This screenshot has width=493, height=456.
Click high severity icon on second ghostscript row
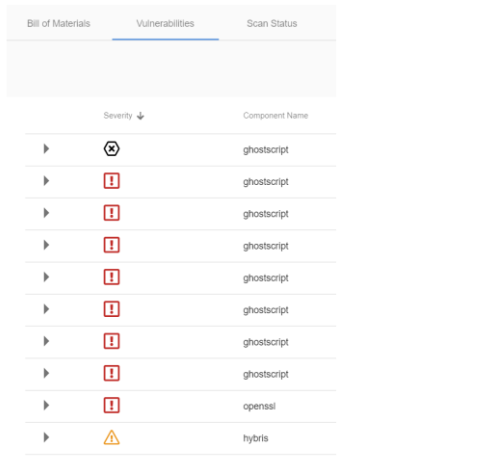[112, 181]
